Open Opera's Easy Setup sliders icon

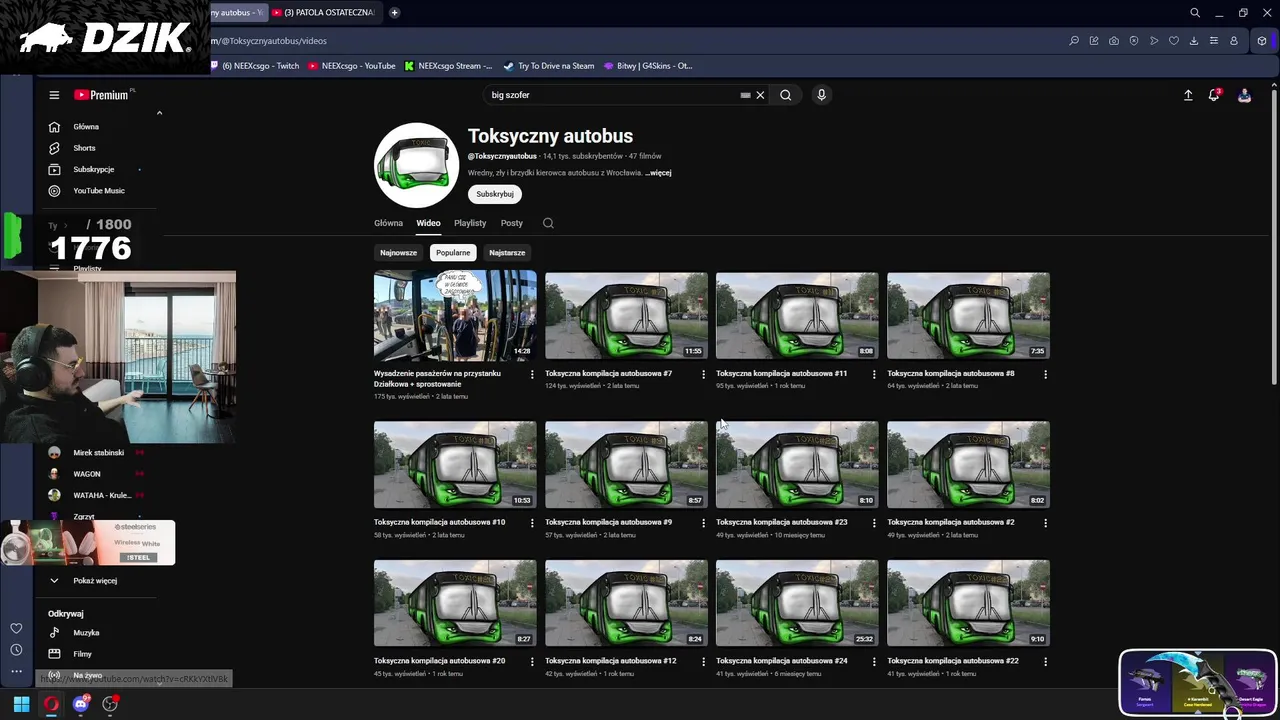tap(1214, 41)
